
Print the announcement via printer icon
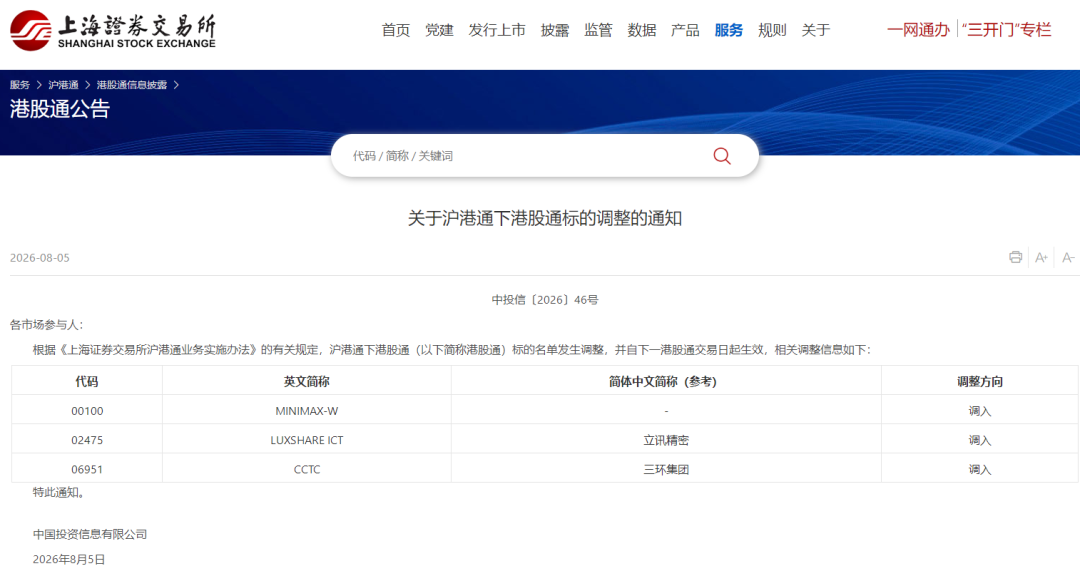tap(1015, 258)
